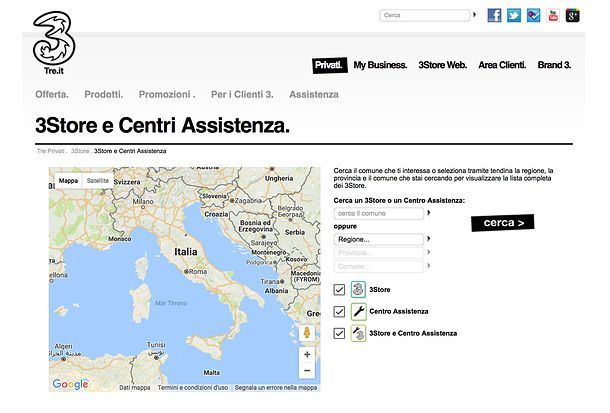This screenshot has height=413, width=610.
Task: Click 3Store breadcrumb link
Action: click(80, 151)
